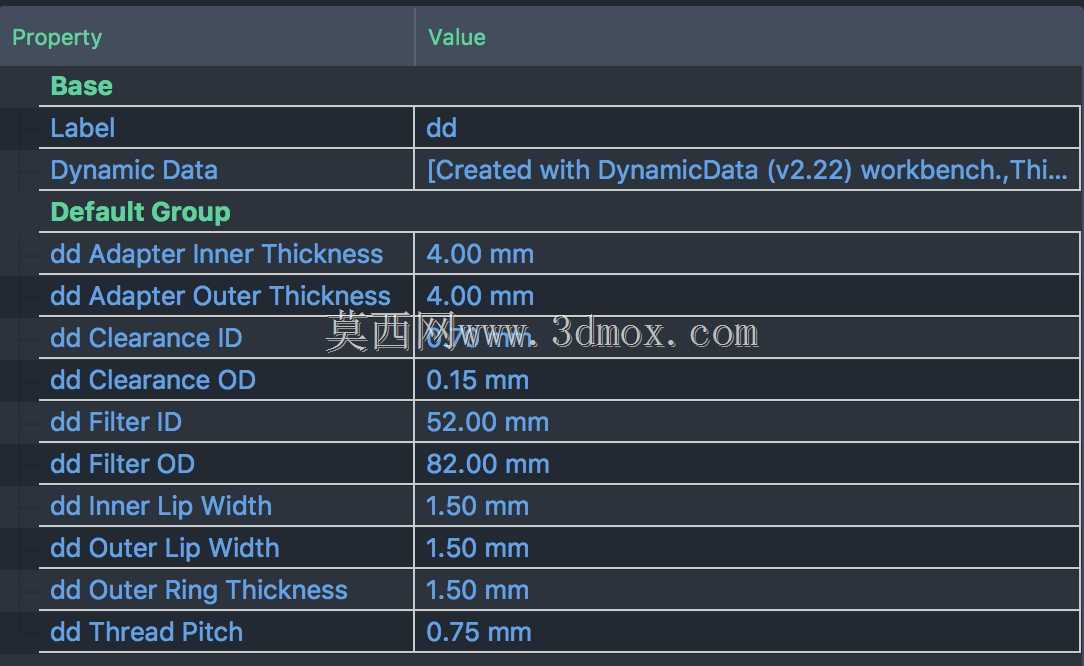Select dd Filter ID property
Screen dimensions: 1084x666
116,422
